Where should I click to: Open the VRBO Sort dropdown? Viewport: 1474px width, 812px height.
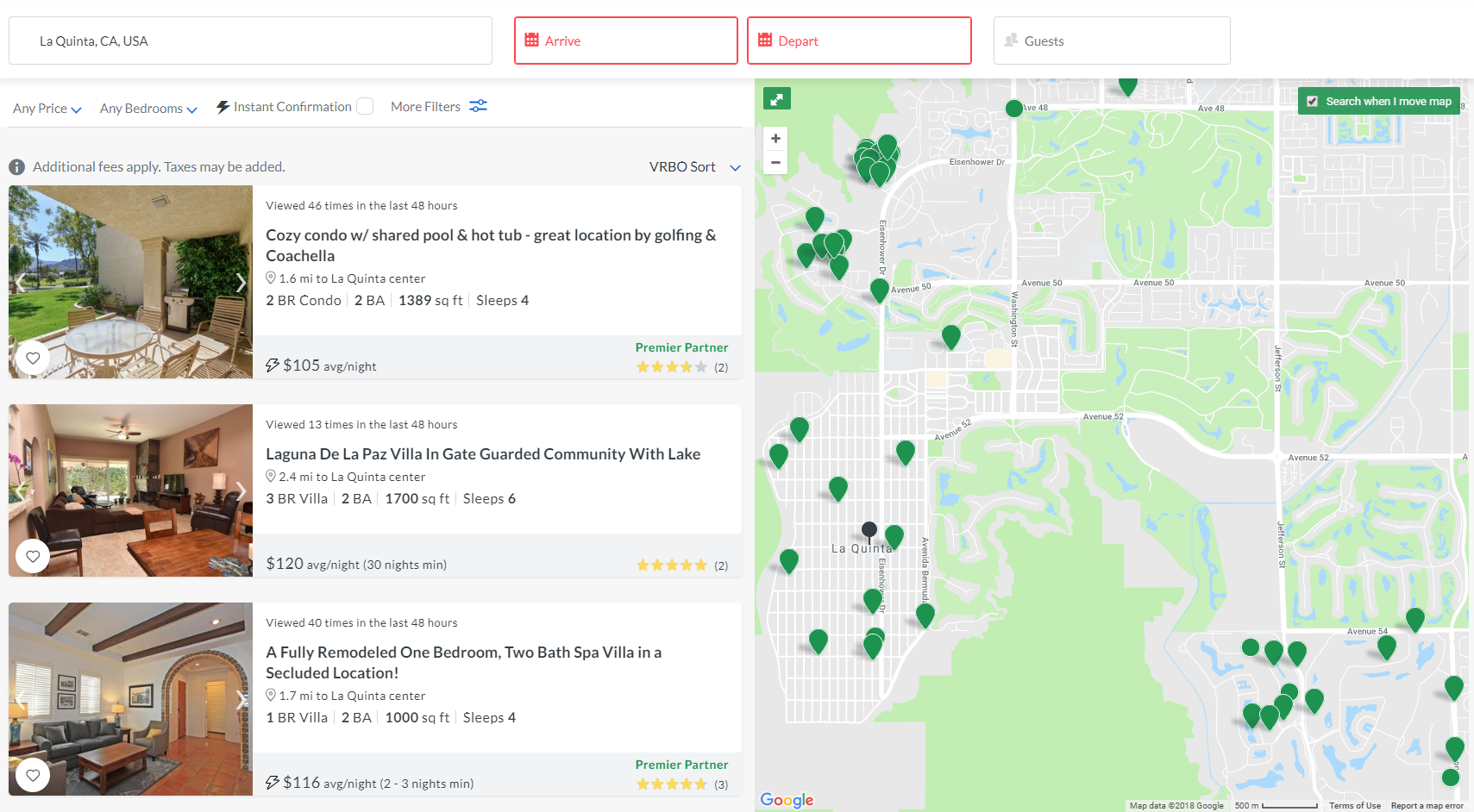[x=695, y=167]
